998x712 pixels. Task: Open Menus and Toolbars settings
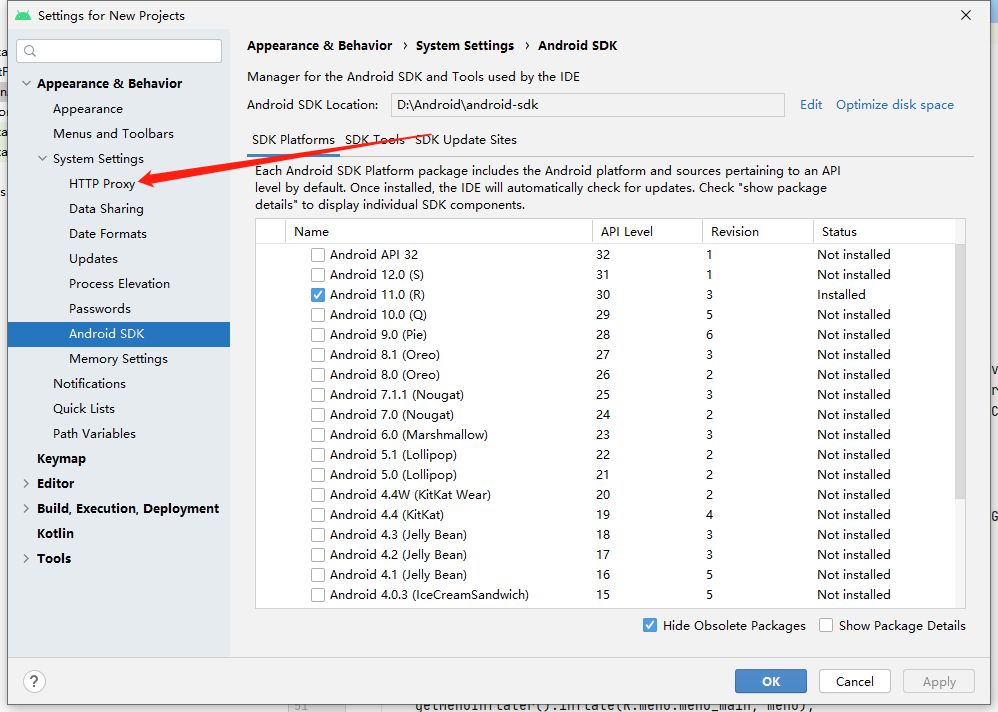coord(113,134)
